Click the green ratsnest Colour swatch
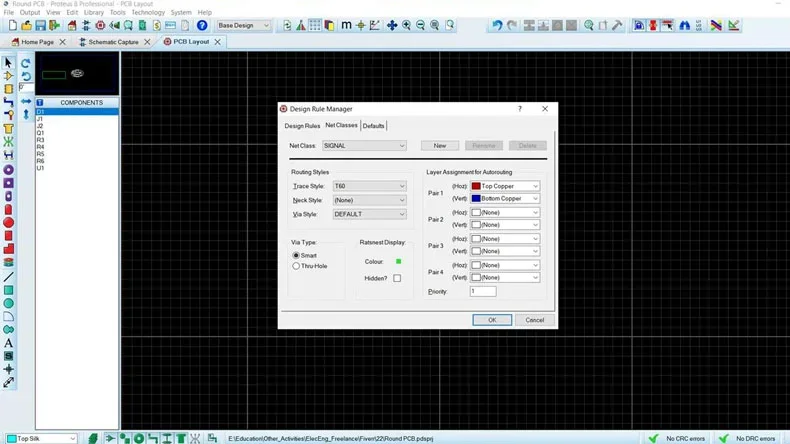Screen dimensions: 790x444 pos(399,262)
